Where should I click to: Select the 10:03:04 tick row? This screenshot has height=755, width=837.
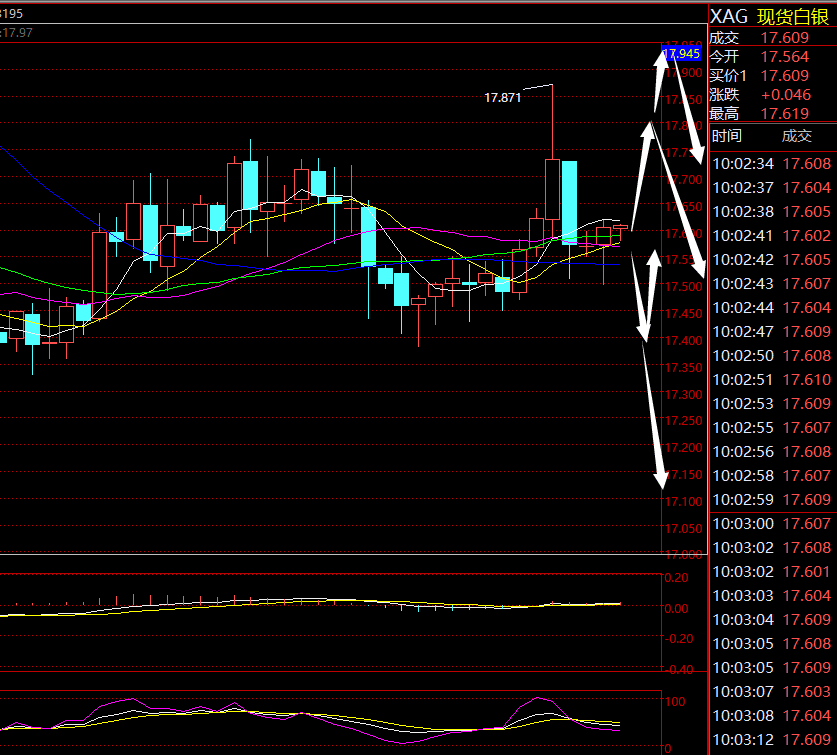772,620
